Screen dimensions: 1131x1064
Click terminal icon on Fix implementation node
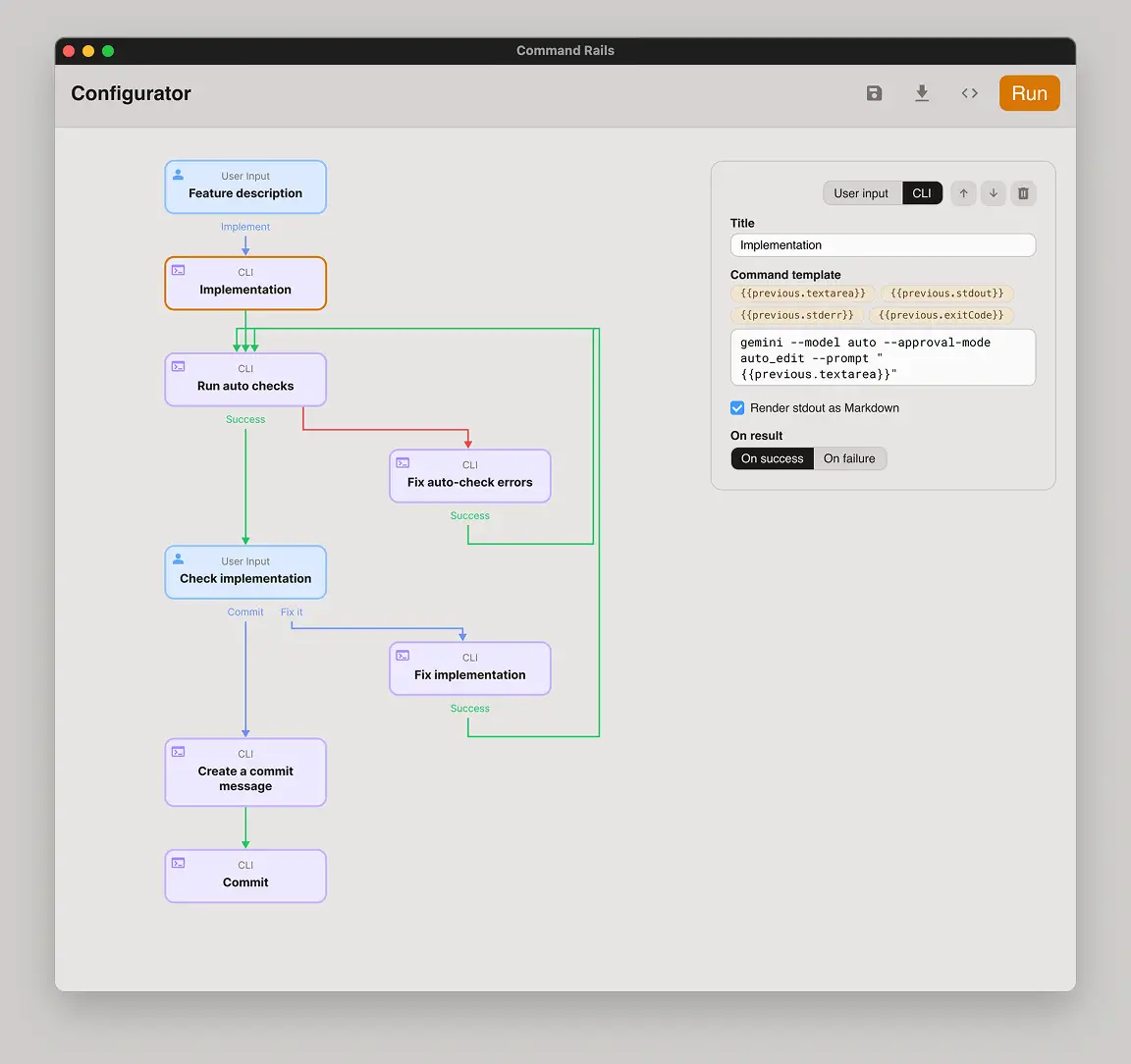[403, 656]
